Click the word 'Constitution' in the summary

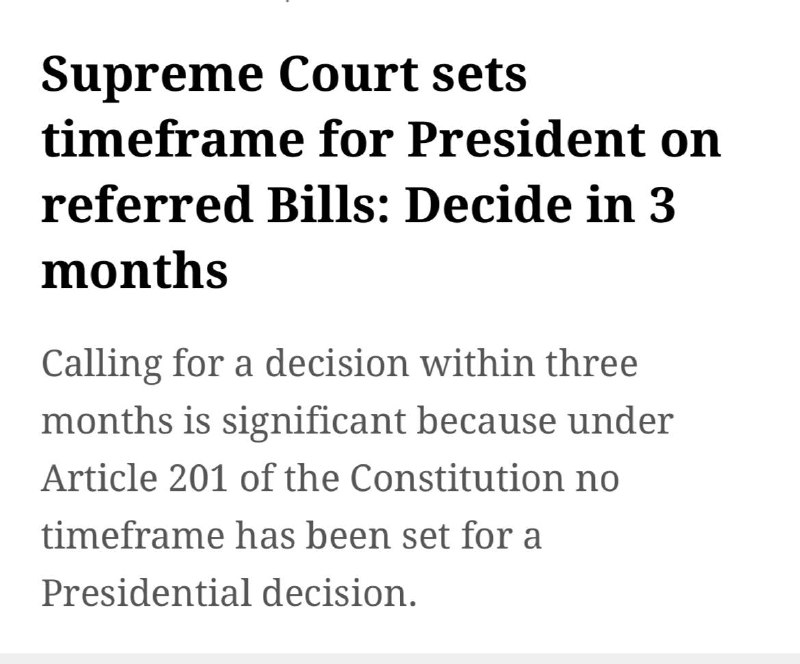(x=457, y=479)
